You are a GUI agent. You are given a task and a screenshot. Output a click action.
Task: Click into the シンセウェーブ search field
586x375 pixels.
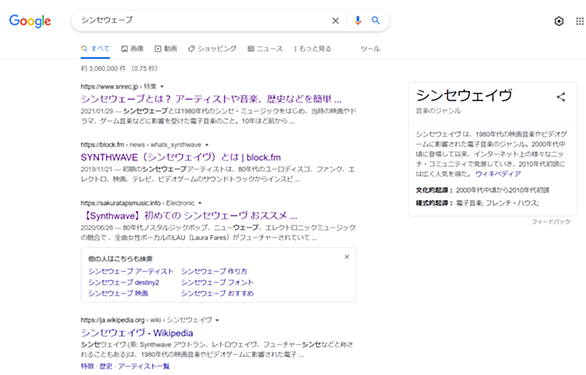[x=202, y=21]
